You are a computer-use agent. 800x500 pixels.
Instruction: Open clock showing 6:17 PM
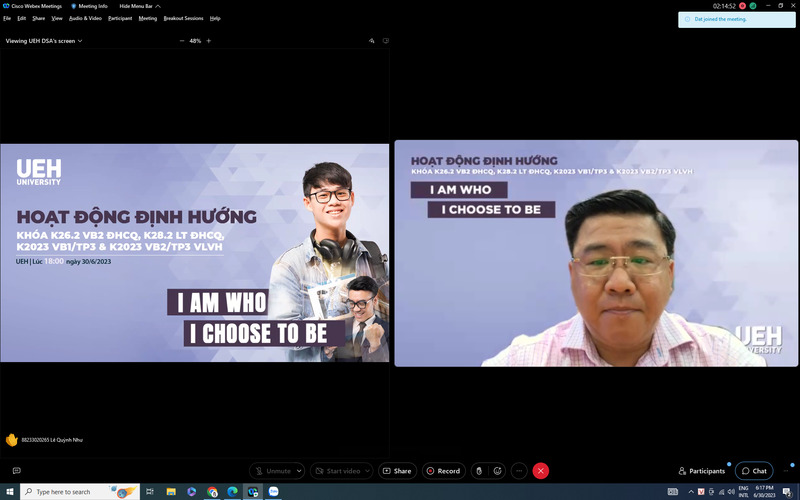764,492
